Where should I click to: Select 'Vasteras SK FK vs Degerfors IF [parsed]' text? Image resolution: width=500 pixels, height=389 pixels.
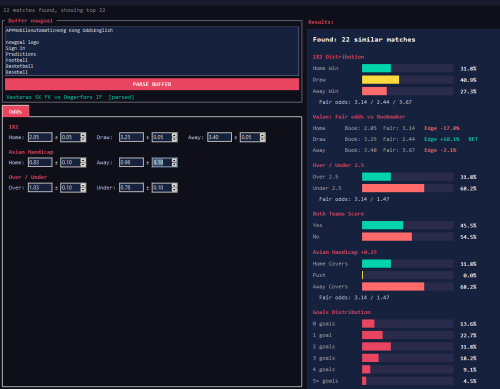tap(70, 97)
